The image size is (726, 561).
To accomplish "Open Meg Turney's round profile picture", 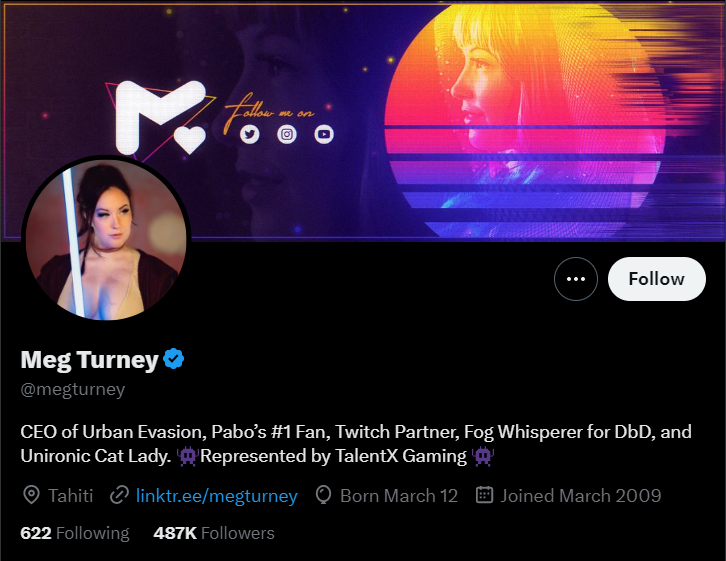I will pyautogui.click(x=105, y=240).
